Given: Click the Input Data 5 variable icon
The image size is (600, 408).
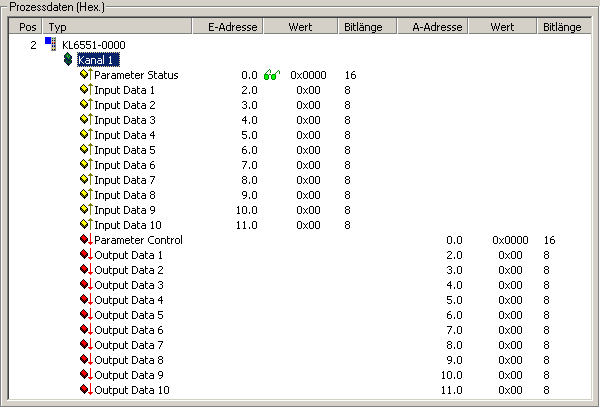Looking at the screenshot, I should click(86, 149).
